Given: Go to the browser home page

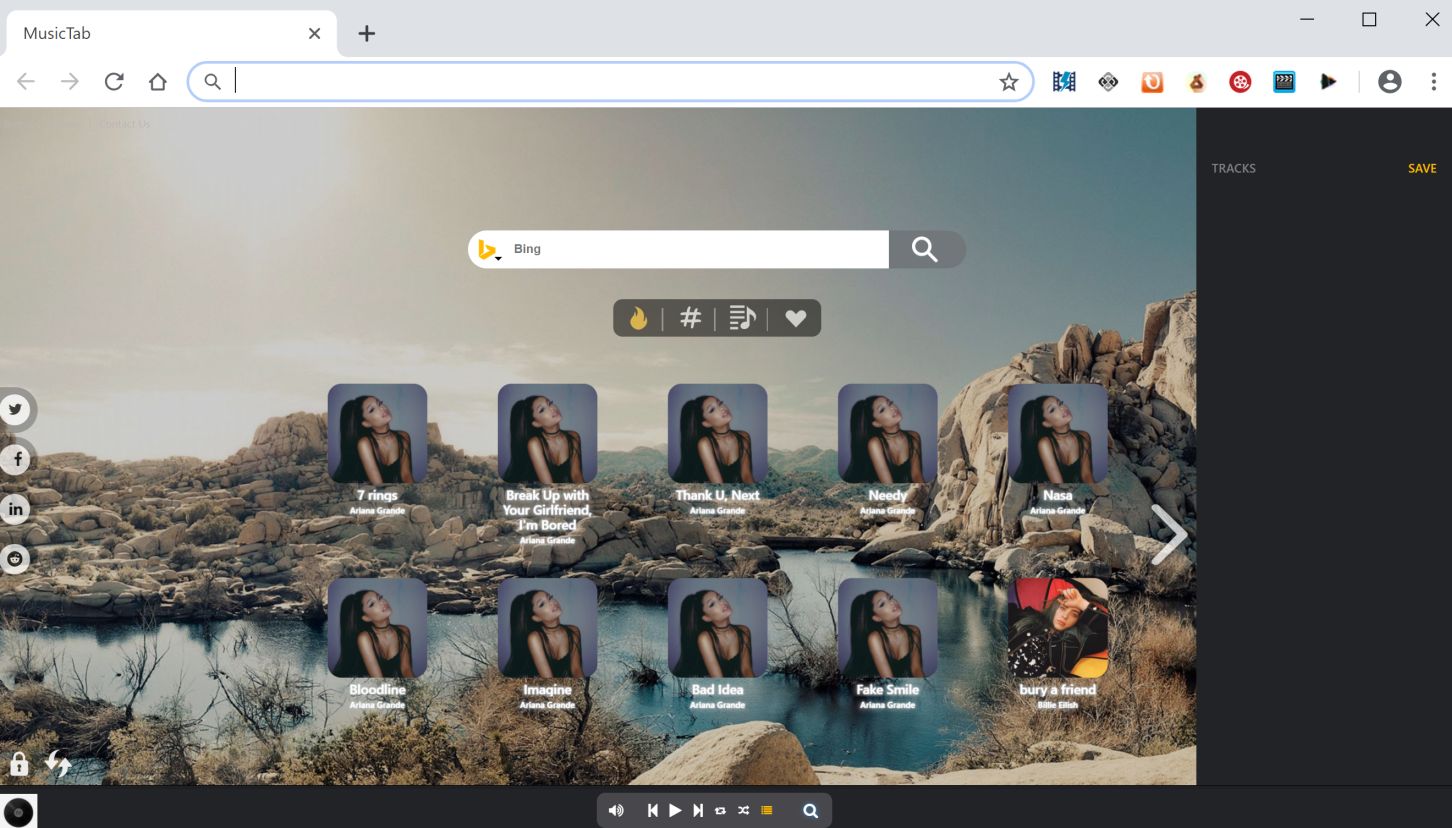Looking at the screenshot, I should tap(158, 82).
